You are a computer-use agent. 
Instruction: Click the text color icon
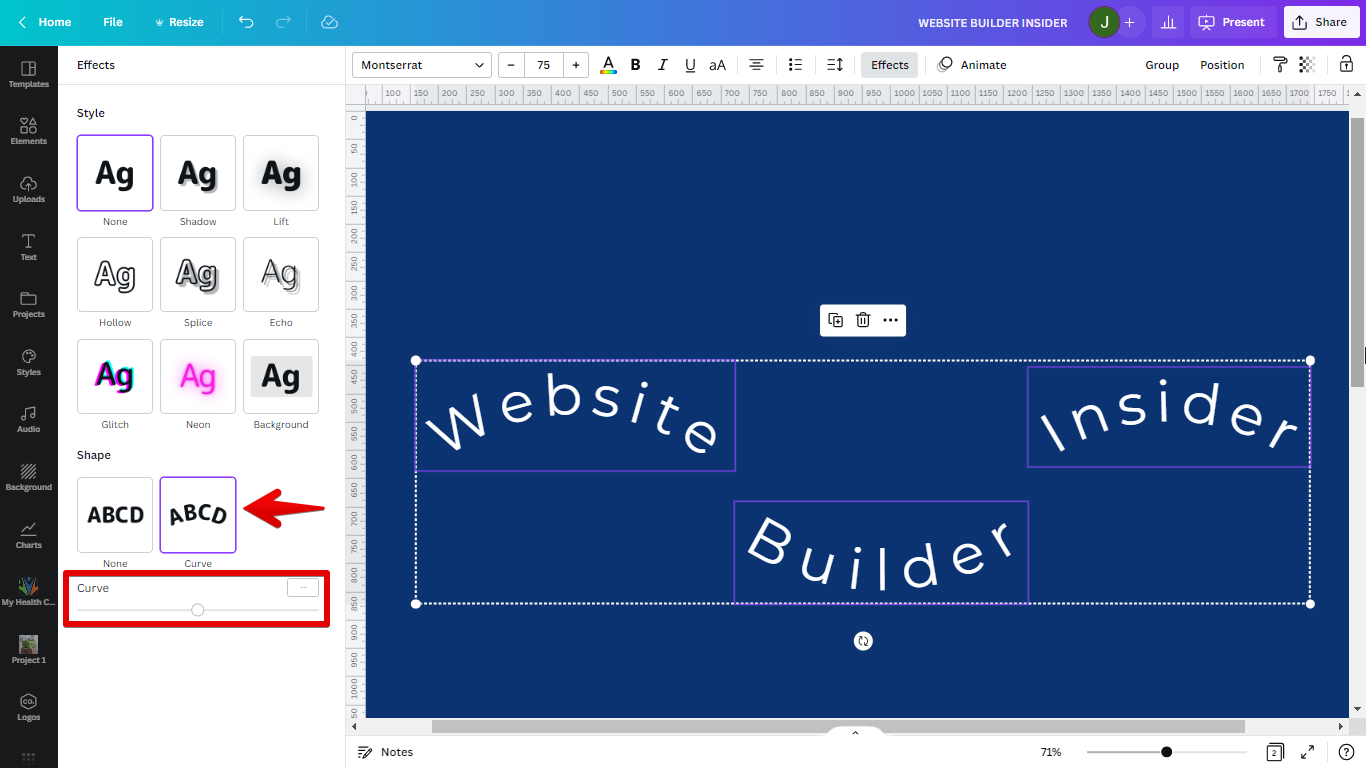click(608, 65)
